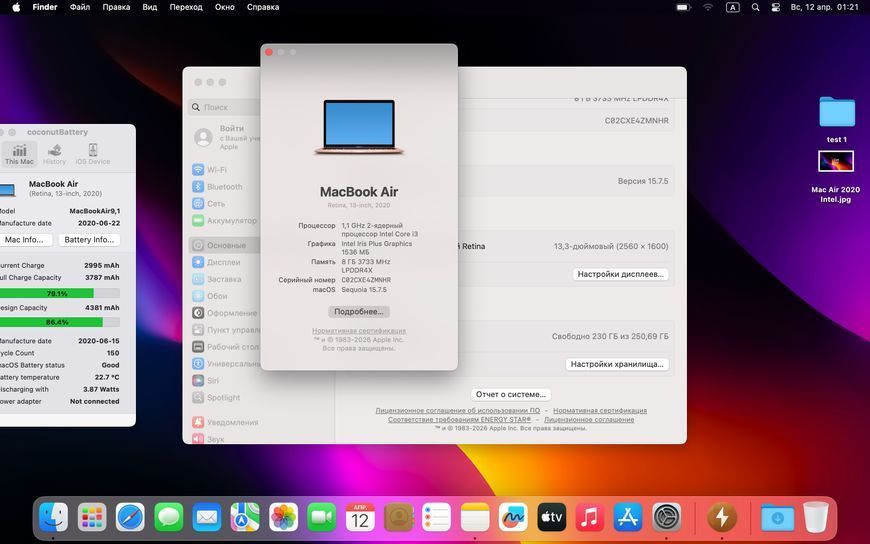Switch to History tab in coconutBattery
Screen dimensions: 870x544
pos(54,154)
